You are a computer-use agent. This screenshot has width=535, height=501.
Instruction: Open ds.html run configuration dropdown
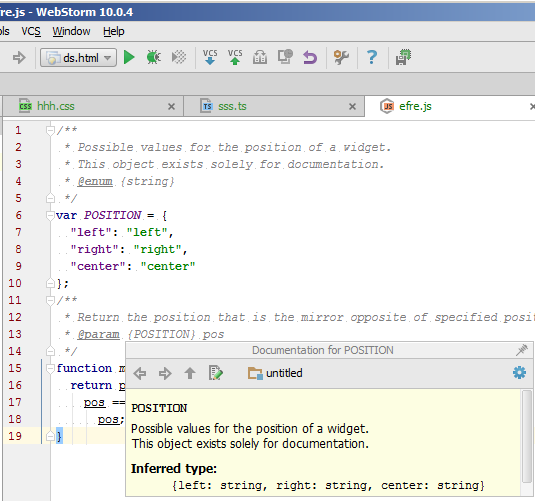[78, 57]
